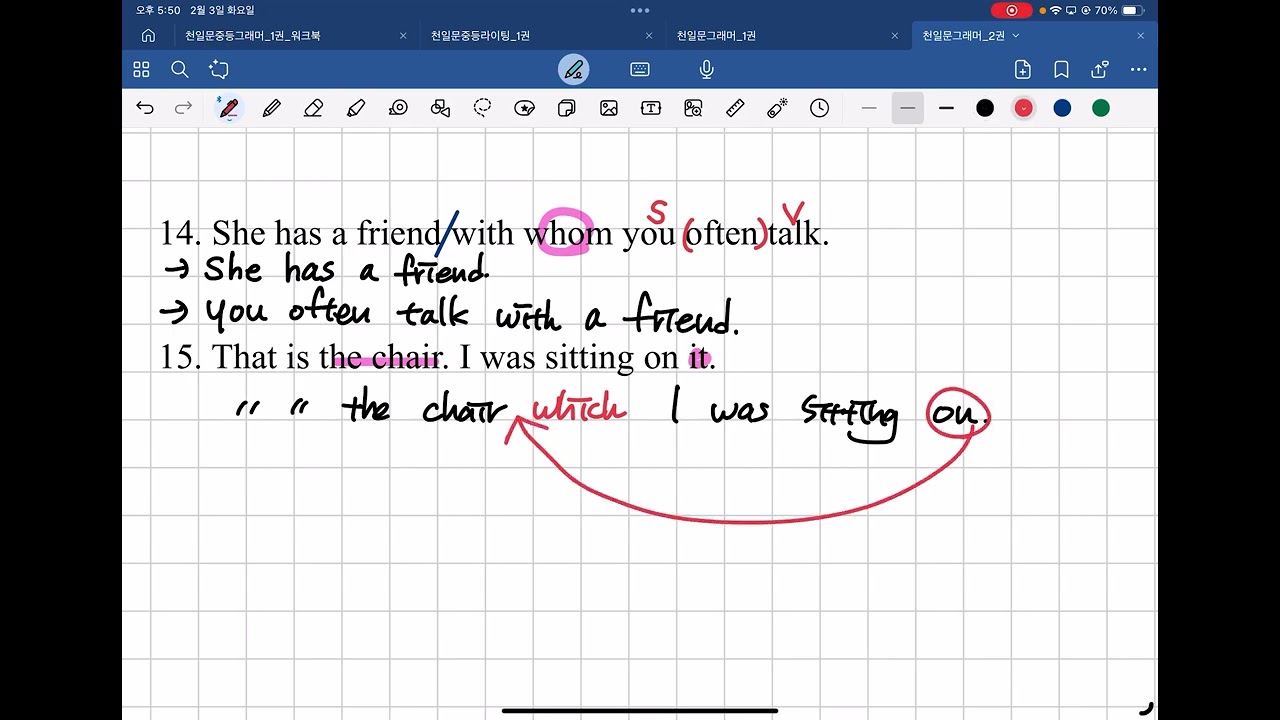The width and height of the screenshot is (1280, 720).
Task: Pick the red pen color
Action: (1023, 108)
